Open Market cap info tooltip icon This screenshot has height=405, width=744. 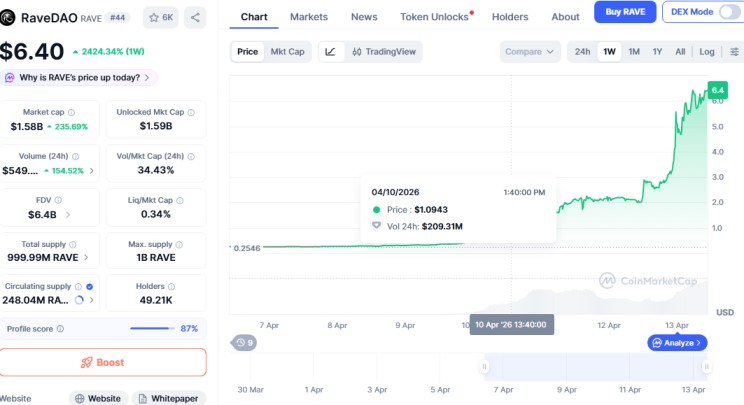click(71, 112)
